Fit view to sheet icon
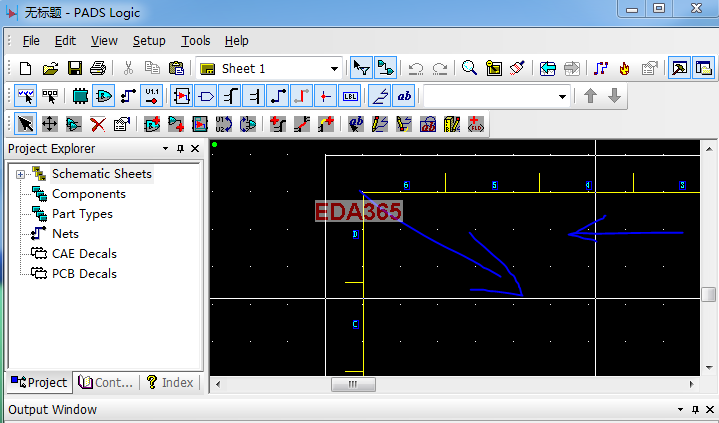The image size is (719, 423). 494,69
